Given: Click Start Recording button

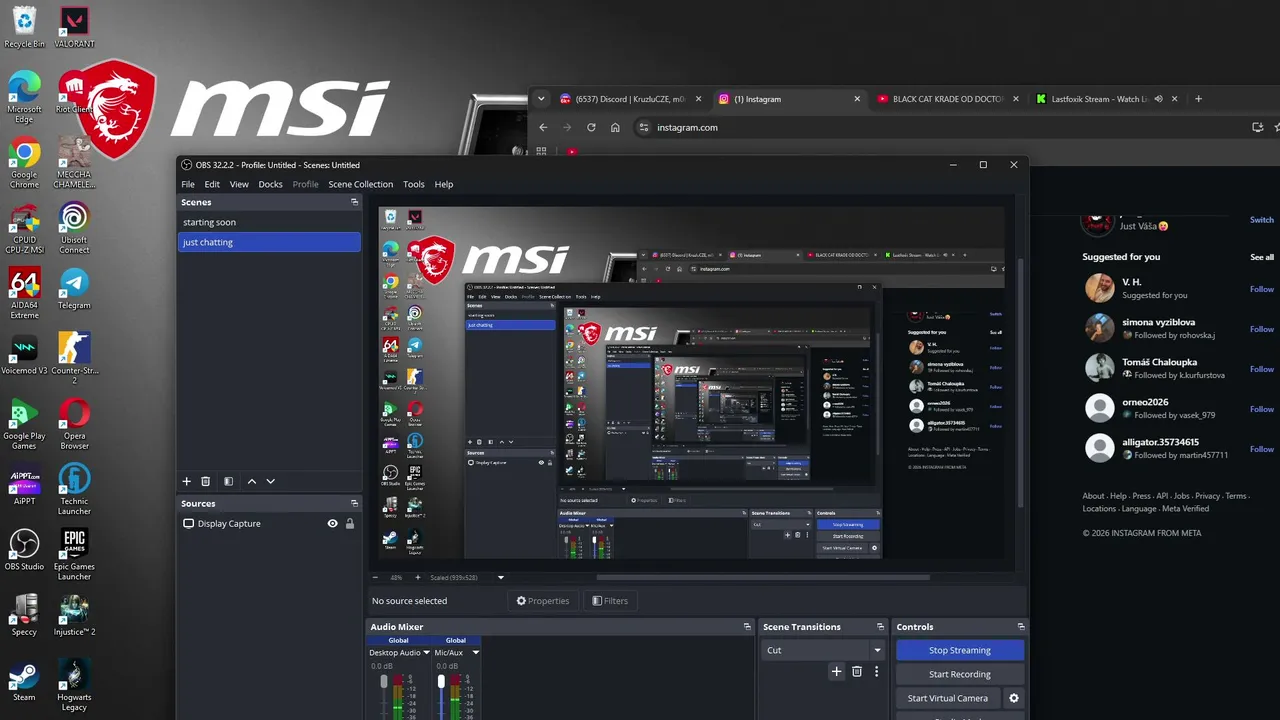Looking at the screenshot, I should [x=960, y=674].
